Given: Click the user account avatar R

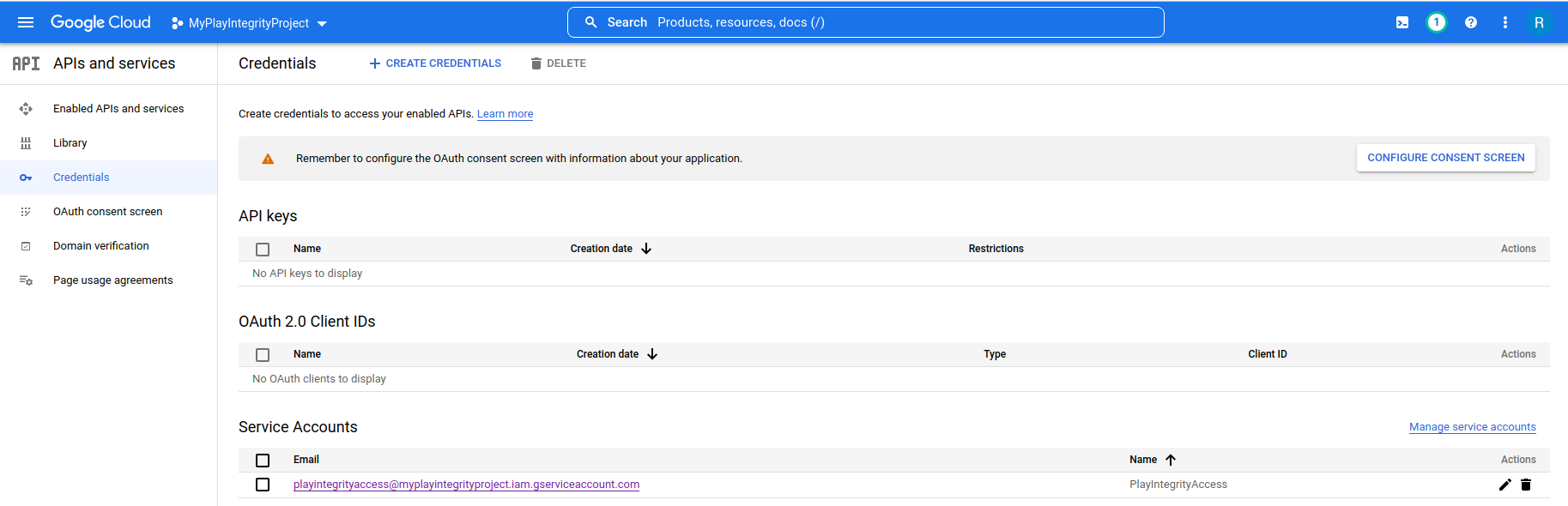Looking at the screenshot, I should tap(1539, 22).
